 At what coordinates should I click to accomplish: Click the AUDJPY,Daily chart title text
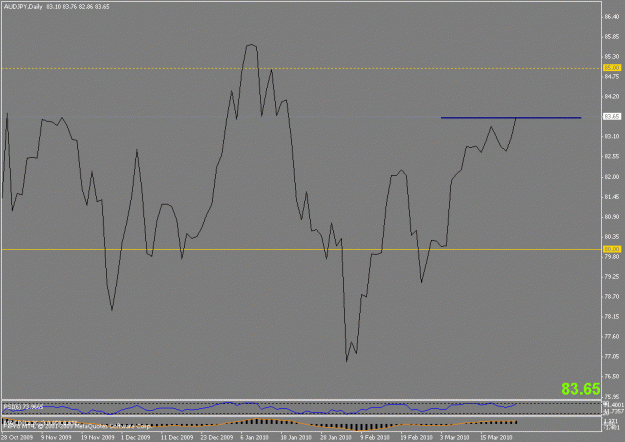23,7
